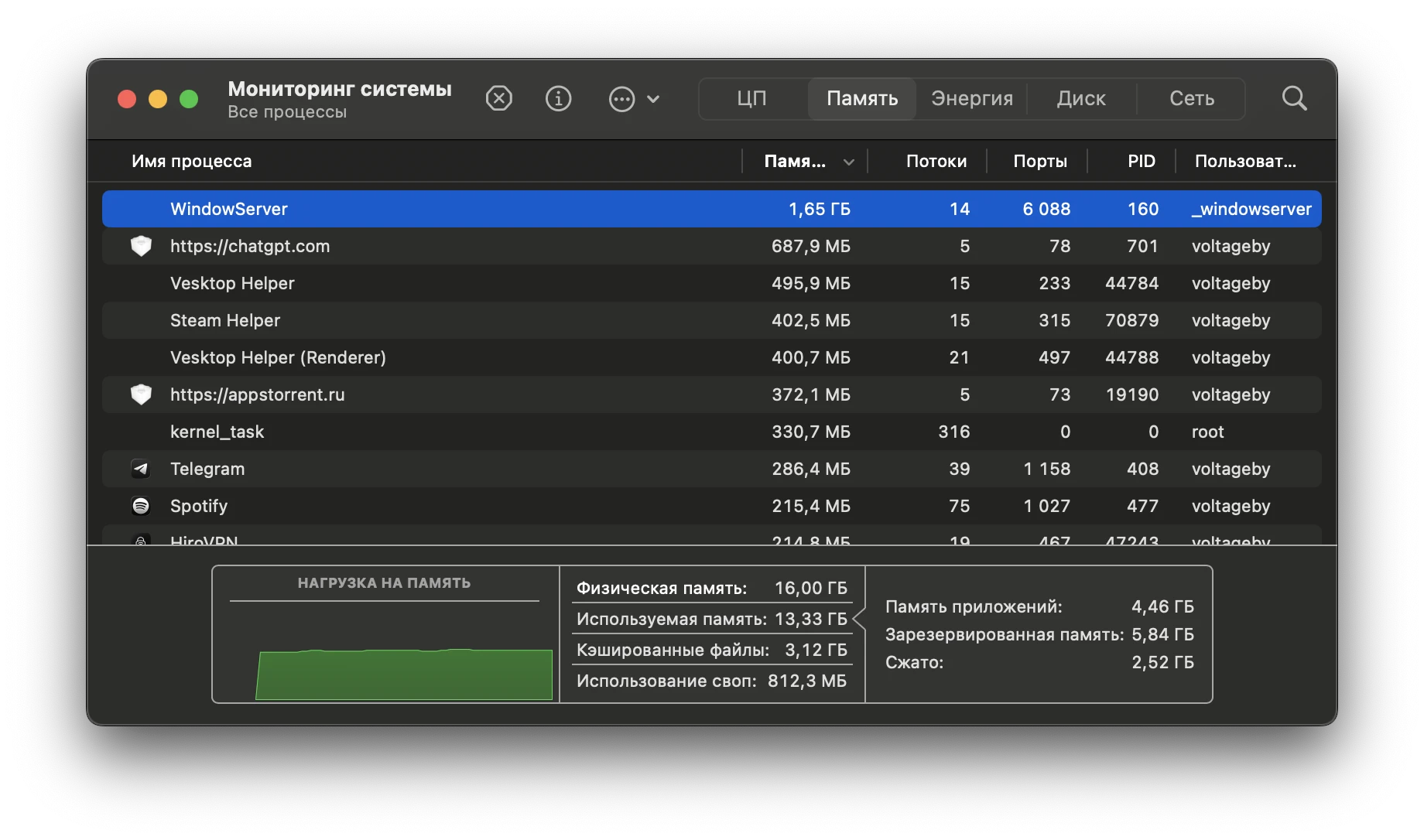Click the Использование своп row

coord(712,681)
